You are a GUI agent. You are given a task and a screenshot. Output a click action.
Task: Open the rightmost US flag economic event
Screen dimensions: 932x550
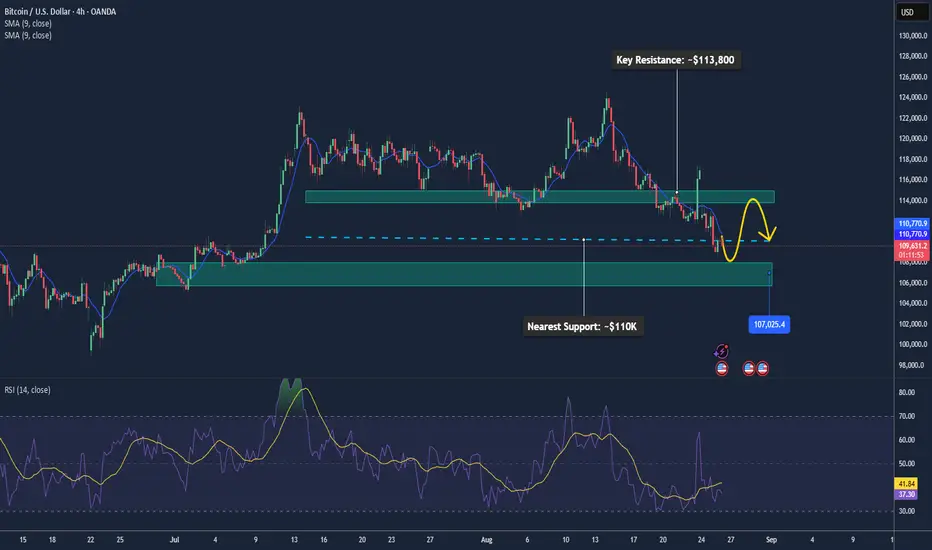pyautogui.click(x=763, y=369)
